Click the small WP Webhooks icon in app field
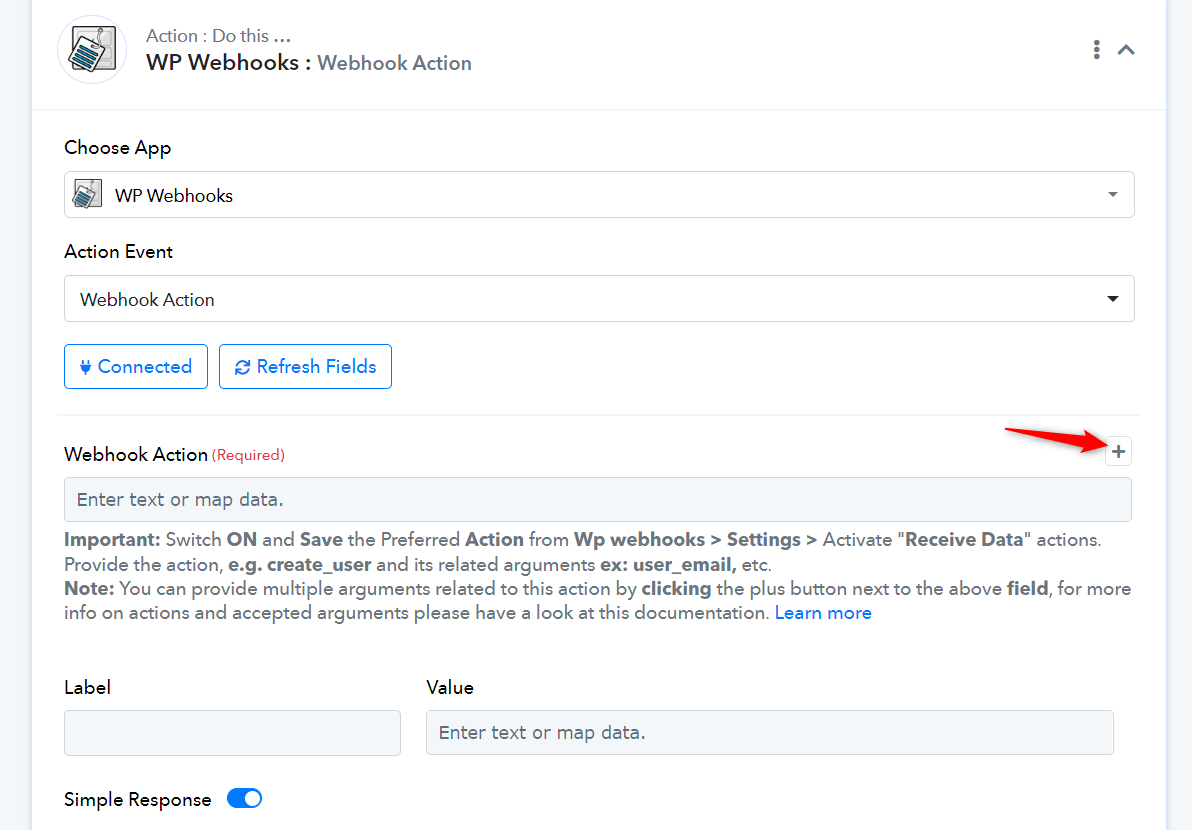1192x830 pixels. click(x=87, y=195)
